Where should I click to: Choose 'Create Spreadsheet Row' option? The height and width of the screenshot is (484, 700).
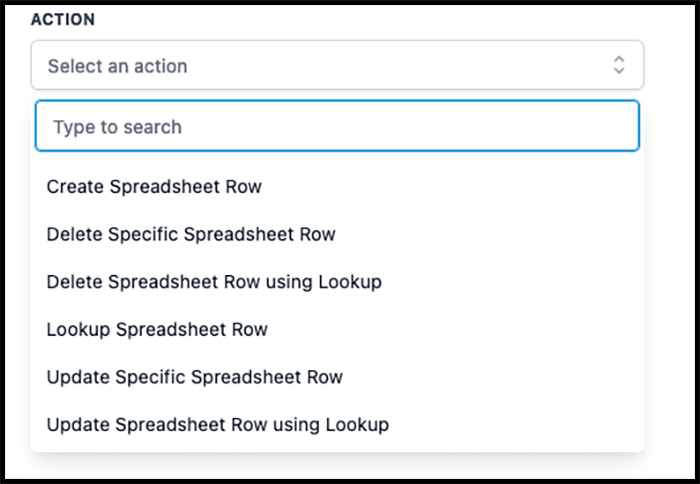(x=337, y=187)
